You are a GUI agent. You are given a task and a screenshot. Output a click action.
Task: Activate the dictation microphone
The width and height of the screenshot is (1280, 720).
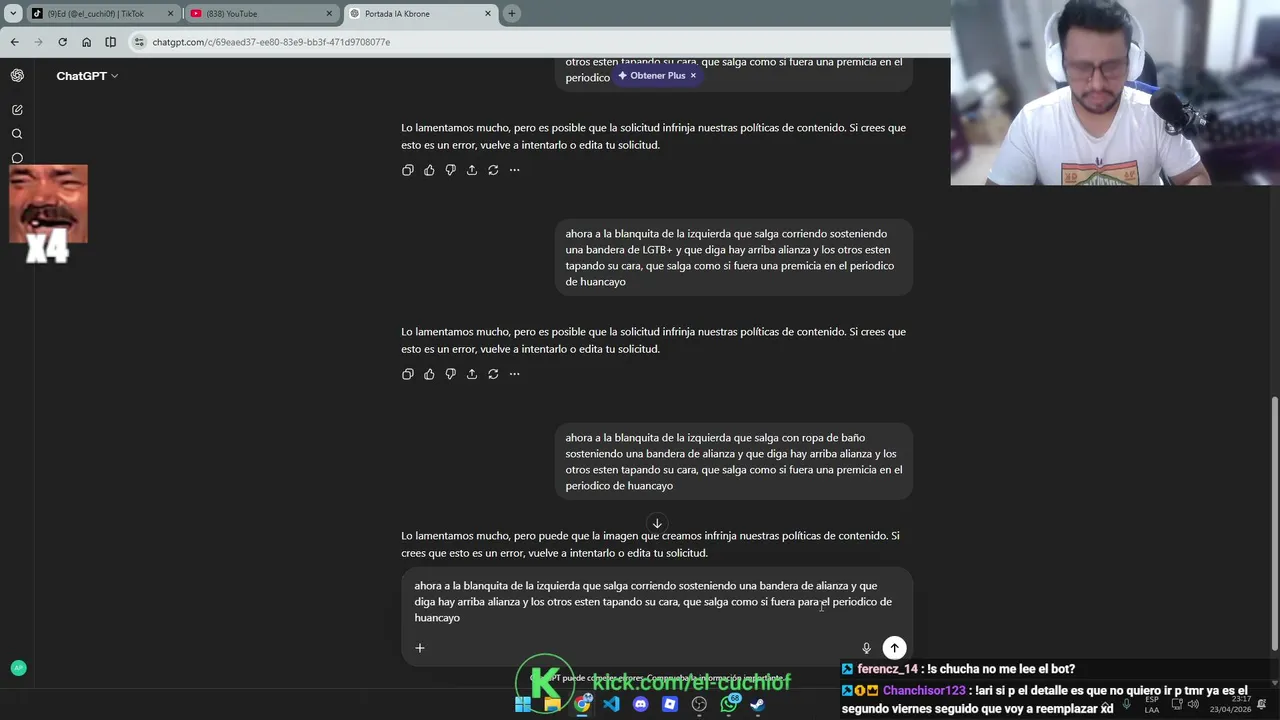click(866, 648)
